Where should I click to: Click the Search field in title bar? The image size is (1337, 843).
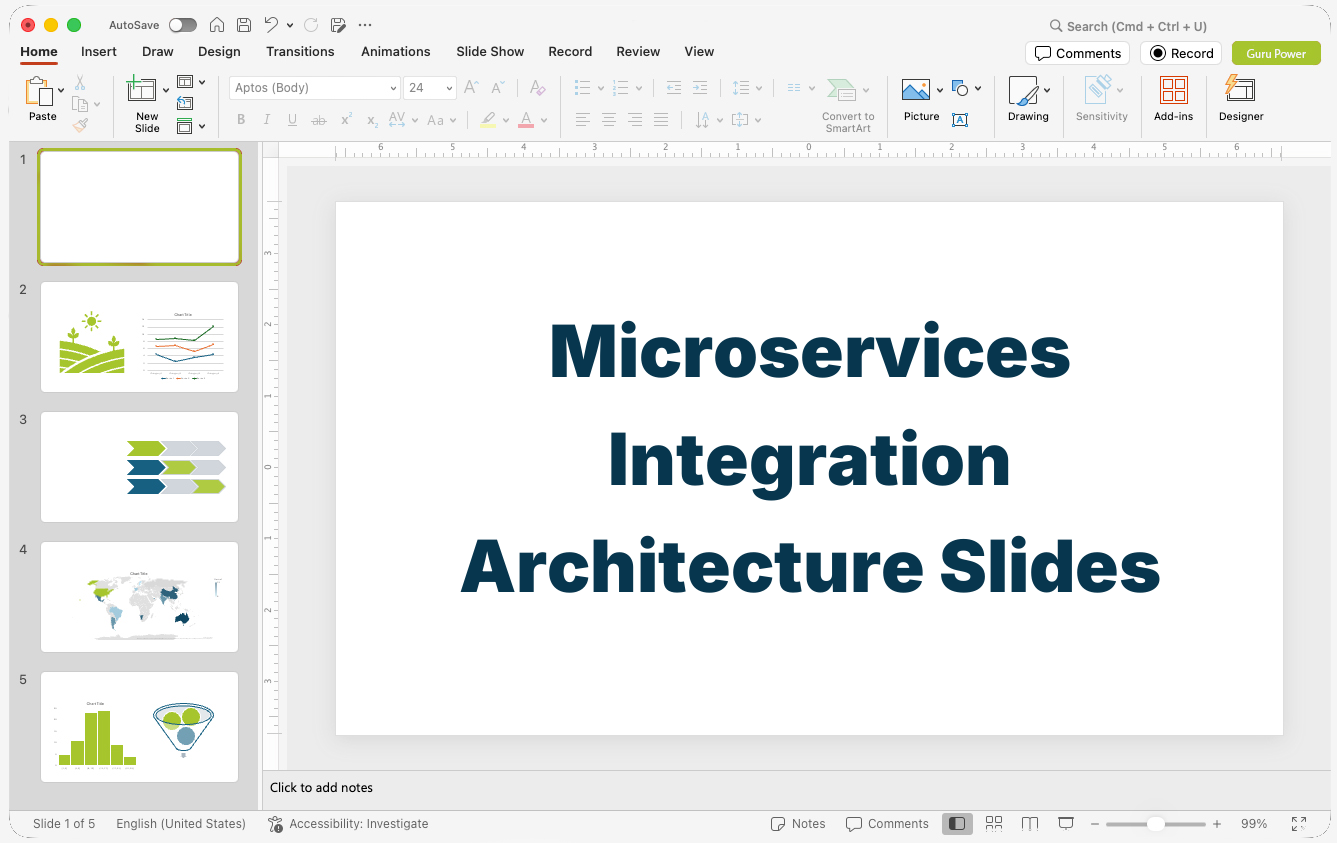[x=1128, y=26]
